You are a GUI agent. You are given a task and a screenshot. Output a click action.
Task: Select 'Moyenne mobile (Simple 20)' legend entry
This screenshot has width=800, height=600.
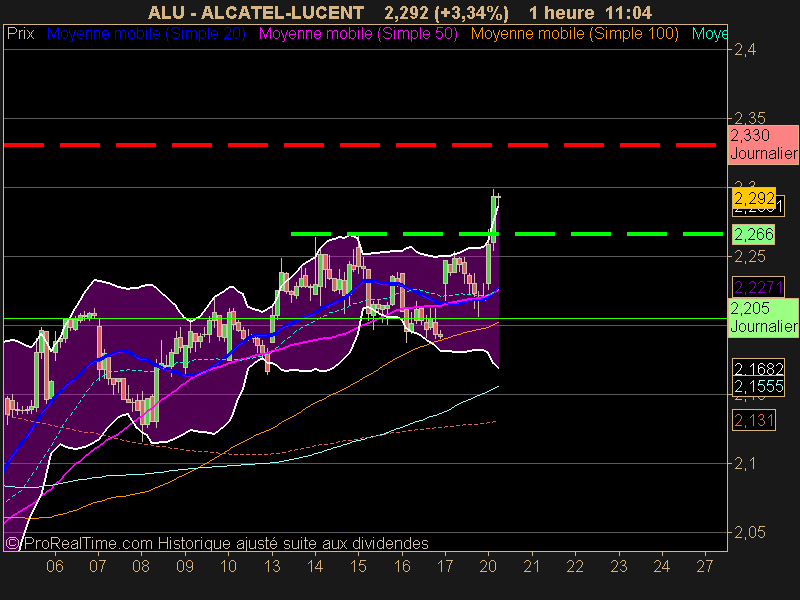coord(146,34)
